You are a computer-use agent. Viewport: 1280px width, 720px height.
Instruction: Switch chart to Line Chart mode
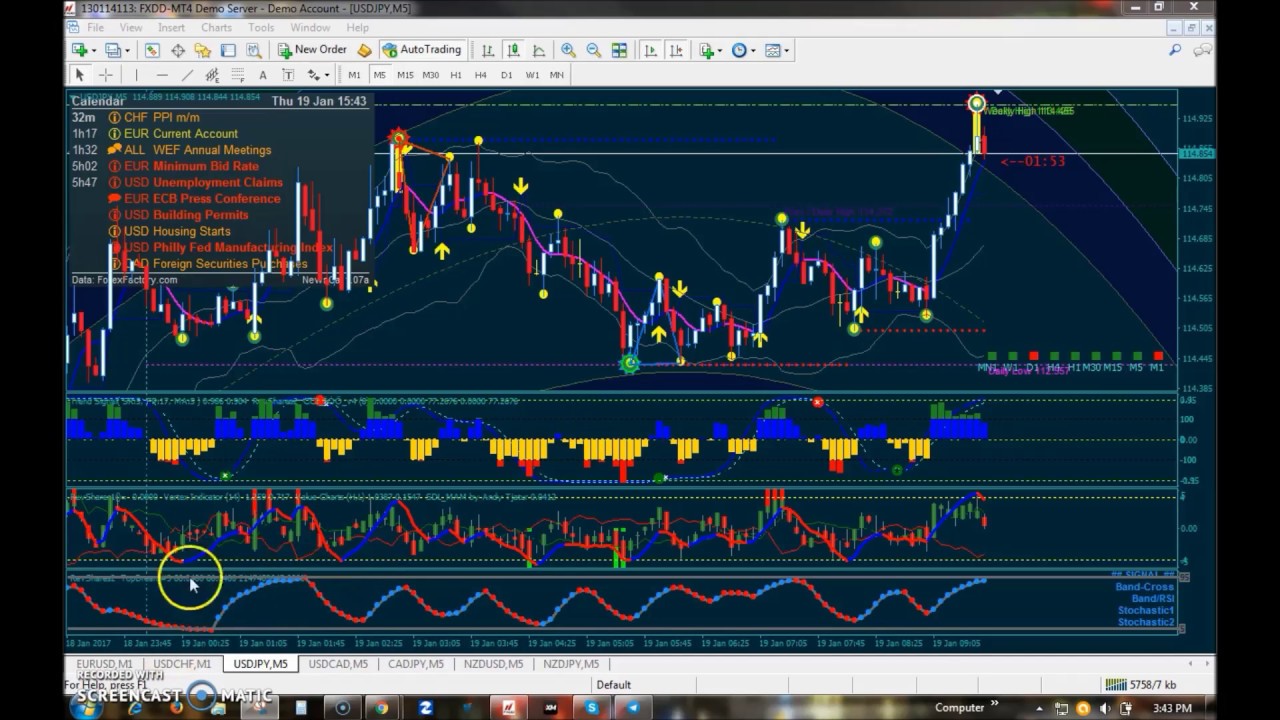click(x=539, y=50)
